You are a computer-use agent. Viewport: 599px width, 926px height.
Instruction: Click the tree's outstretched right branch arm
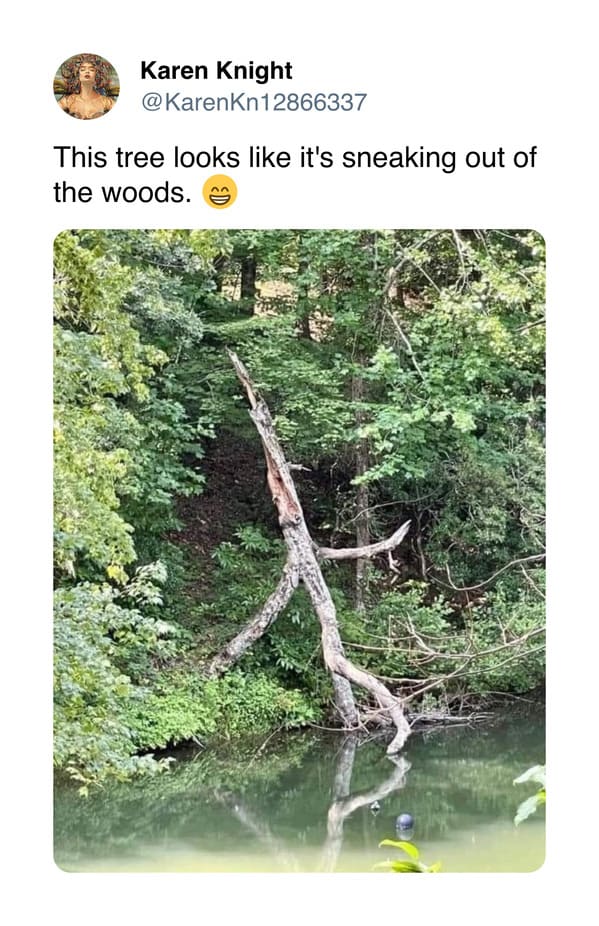tap(364, 544)
